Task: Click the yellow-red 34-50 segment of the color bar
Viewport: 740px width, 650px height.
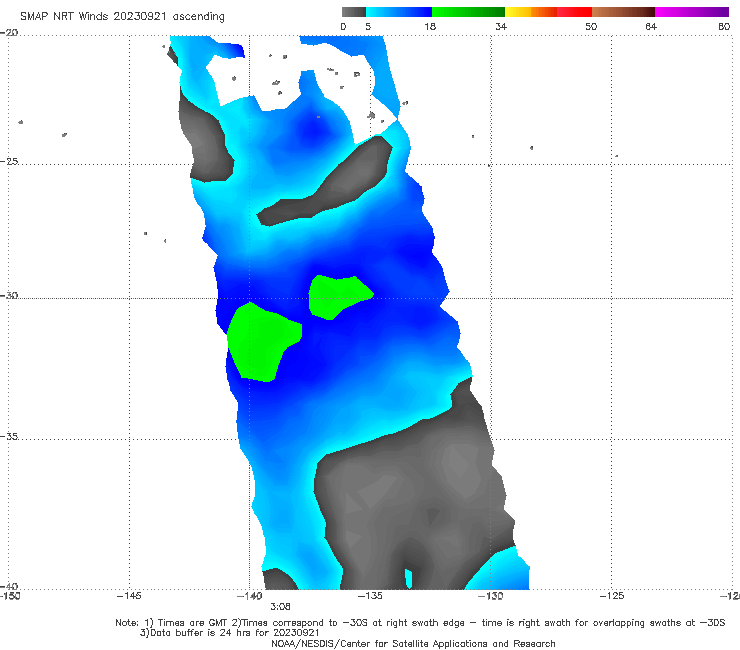Action: pyautogui.click(x=548, y=12)
